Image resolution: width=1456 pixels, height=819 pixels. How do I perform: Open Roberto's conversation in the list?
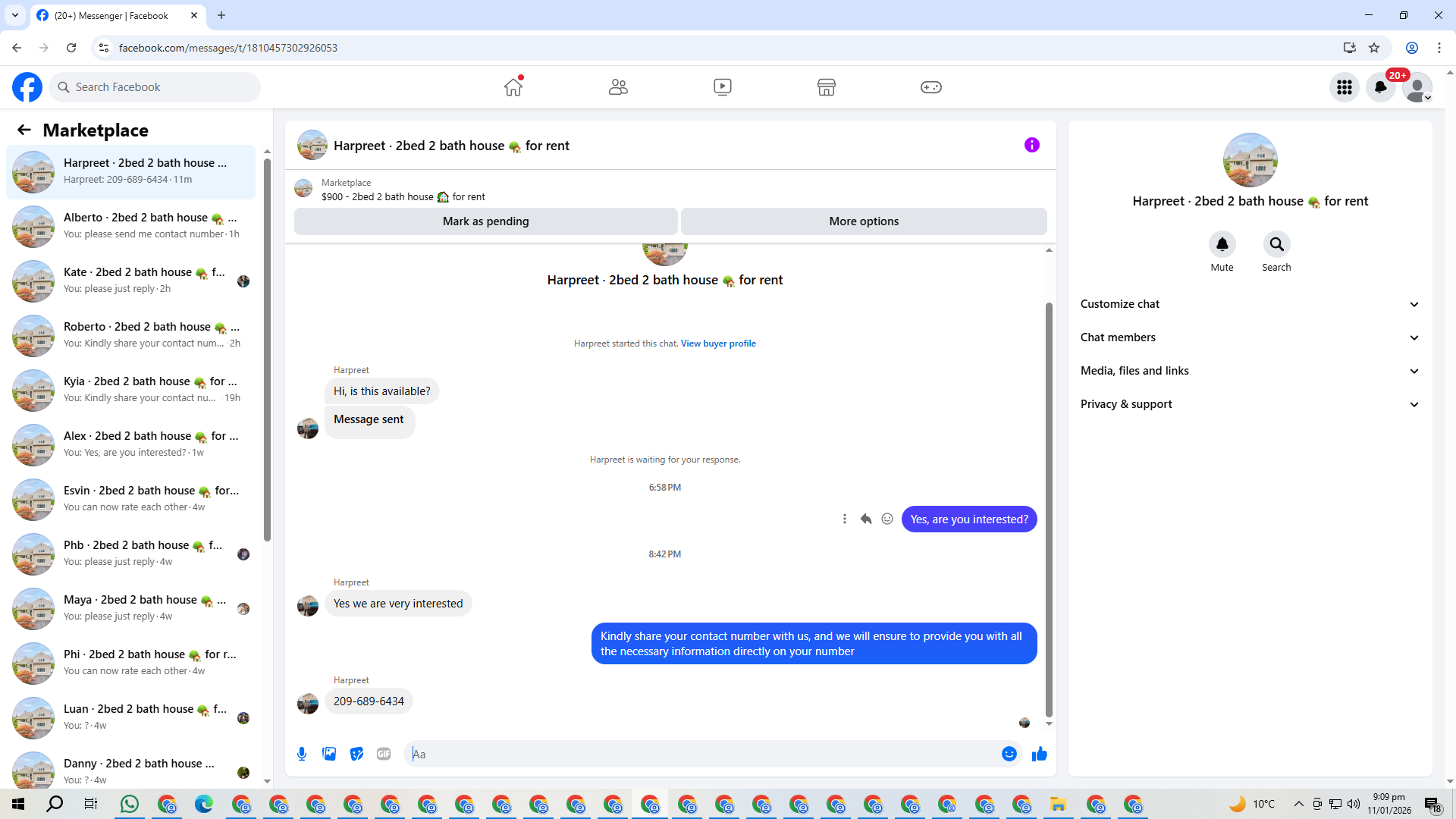[x=131, y=336]
